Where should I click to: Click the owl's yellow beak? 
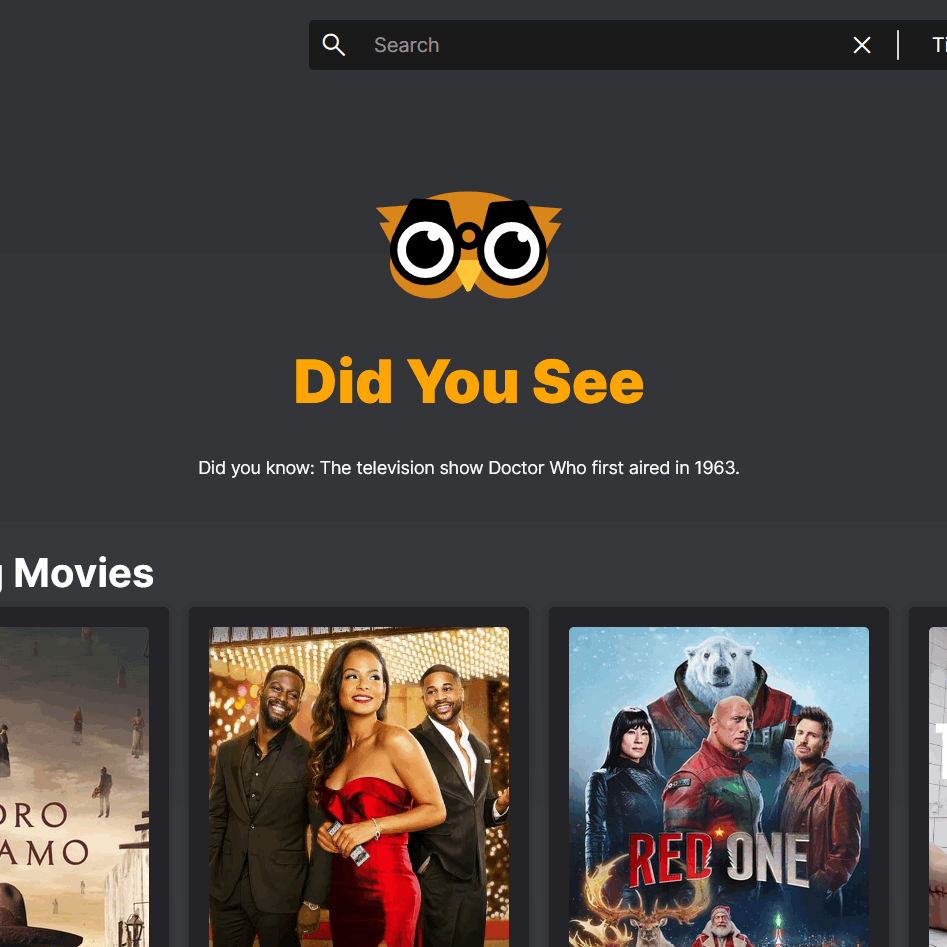(468, 275)
